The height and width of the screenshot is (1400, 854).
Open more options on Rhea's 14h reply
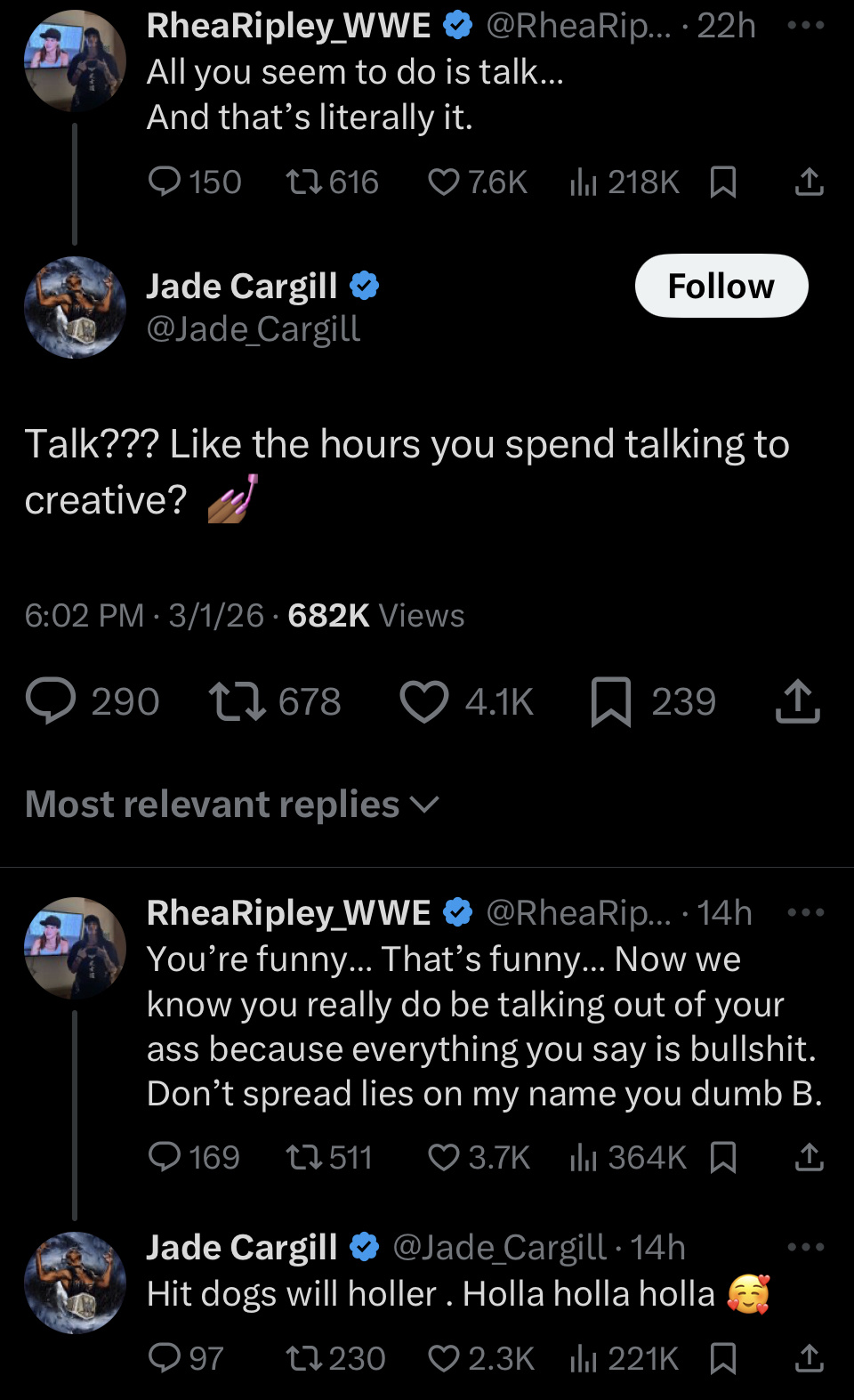[806, 912]
